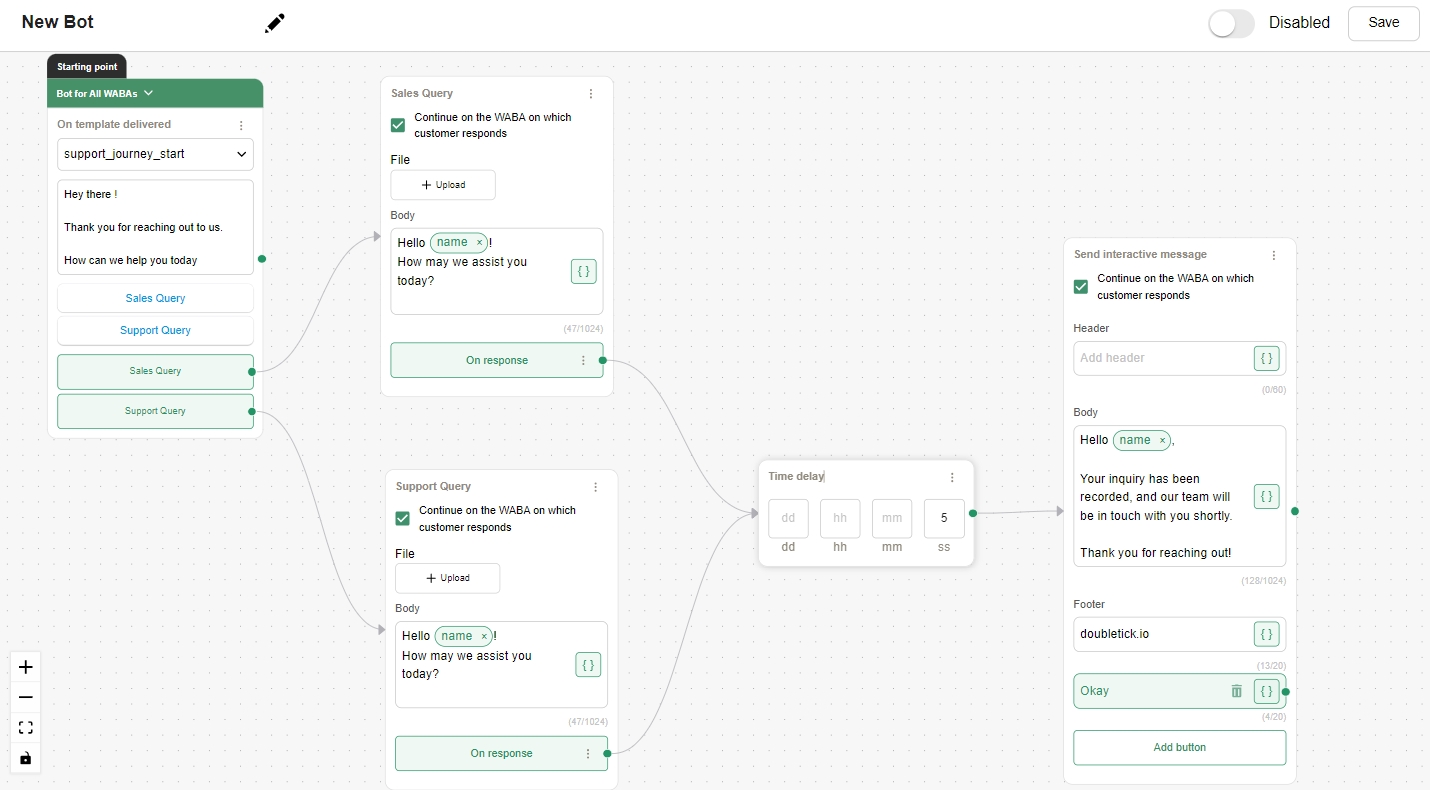Open the Time delay node options menu
This screenshot has width=1430, height=790.
pyautogui.click(x=952, y=477)
